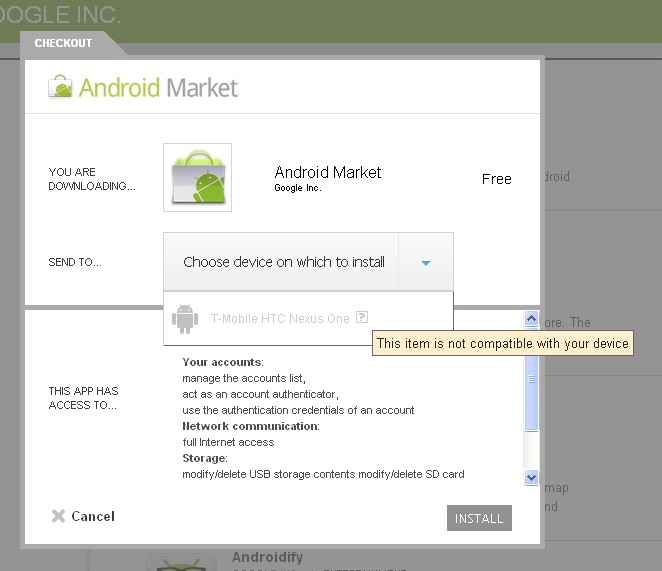Click 'Your accounts' permission heading

222,362
